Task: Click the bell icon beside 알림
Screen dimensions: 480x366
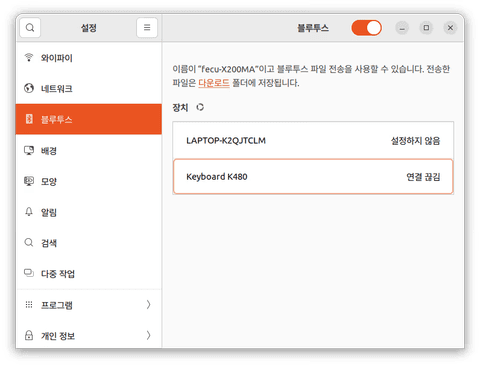Action: tap(29, 212)
